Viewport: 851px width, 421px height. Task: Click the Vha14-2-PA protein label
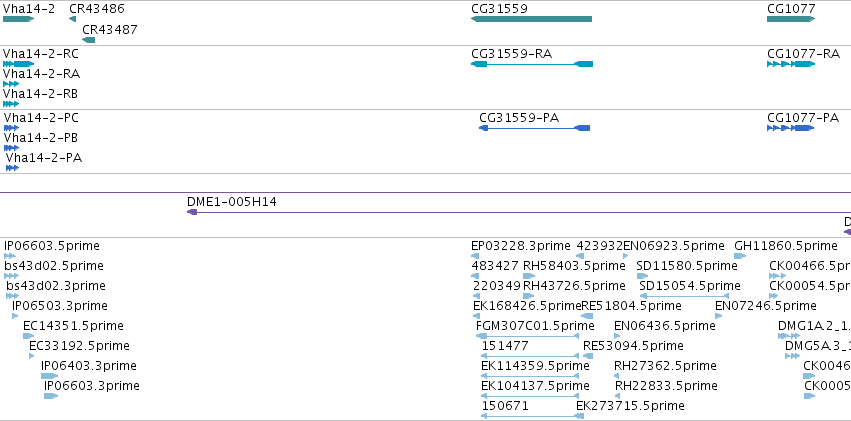click(x=44, y=158)
